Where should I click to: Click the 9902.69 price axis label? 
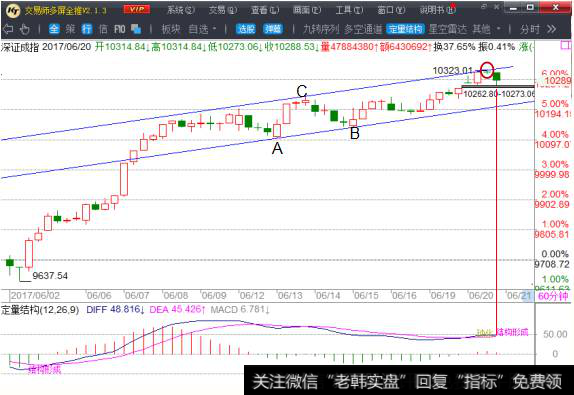tap(552, 204)
